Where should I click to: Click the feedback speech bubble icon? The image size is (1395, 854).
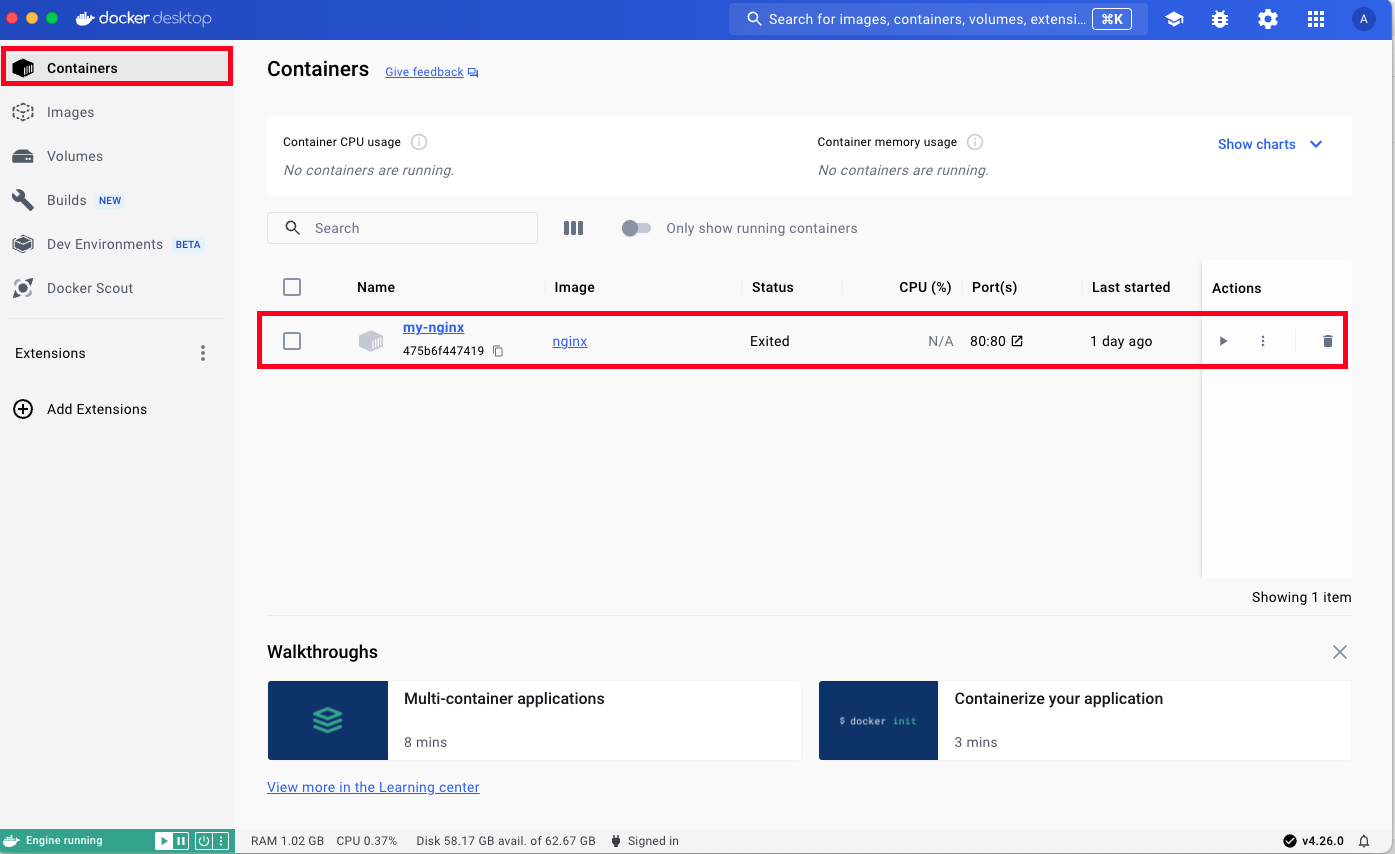473,72
